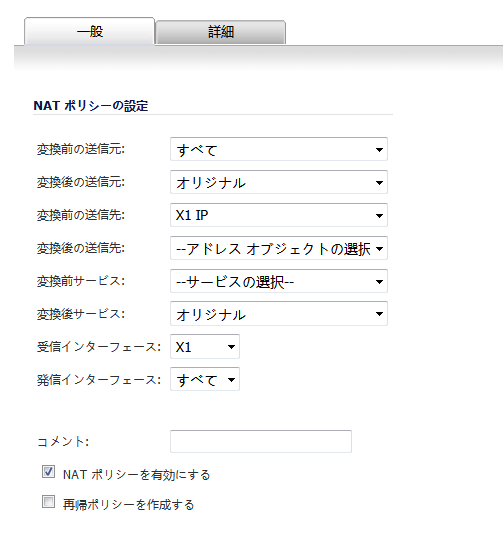Expand the 変換後サービス dropdown
The width and height of the screenshot is (503, 534).
tap(279, 314)
